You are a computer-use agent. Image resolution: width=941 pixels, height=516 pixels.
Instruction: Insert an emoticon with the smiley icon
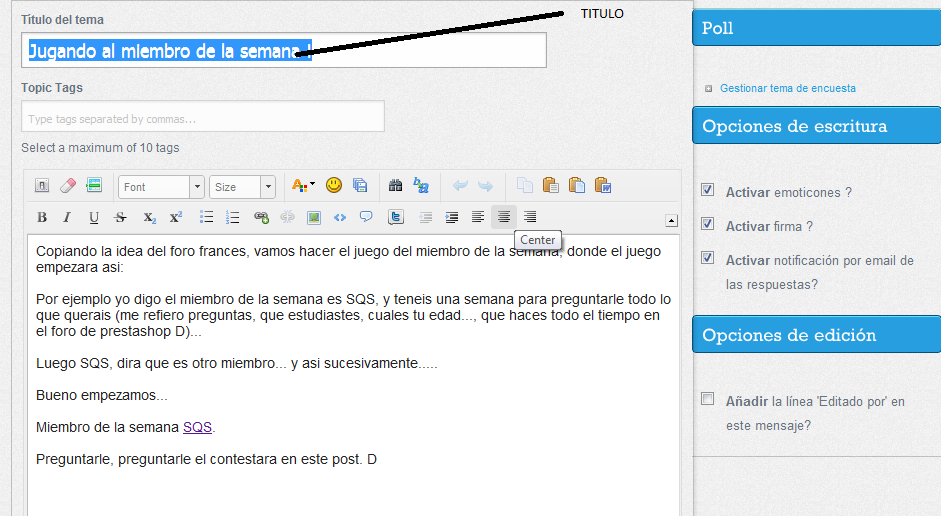(x=334, y=185)
